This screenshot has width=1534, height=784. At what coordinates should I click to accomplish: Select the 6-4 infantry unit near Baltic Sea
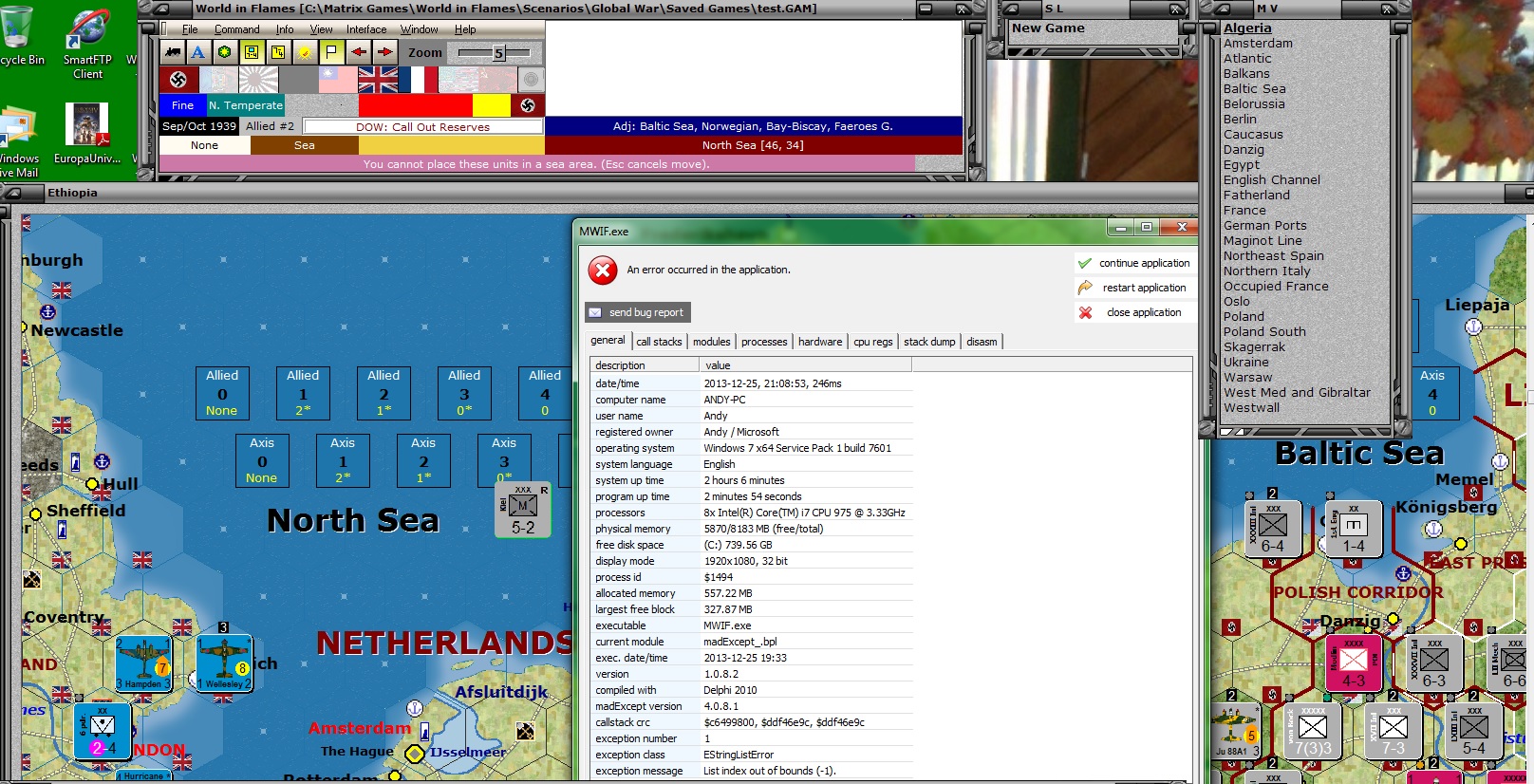[1273, 529]
